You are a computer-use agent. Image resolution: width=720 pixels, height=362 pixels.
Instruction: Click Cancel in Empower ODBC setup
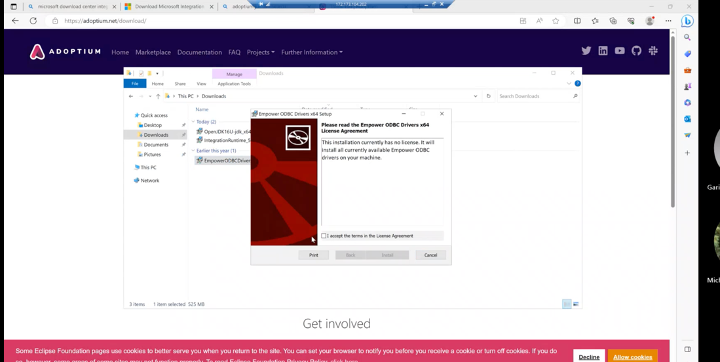click(x=431, y=255)
